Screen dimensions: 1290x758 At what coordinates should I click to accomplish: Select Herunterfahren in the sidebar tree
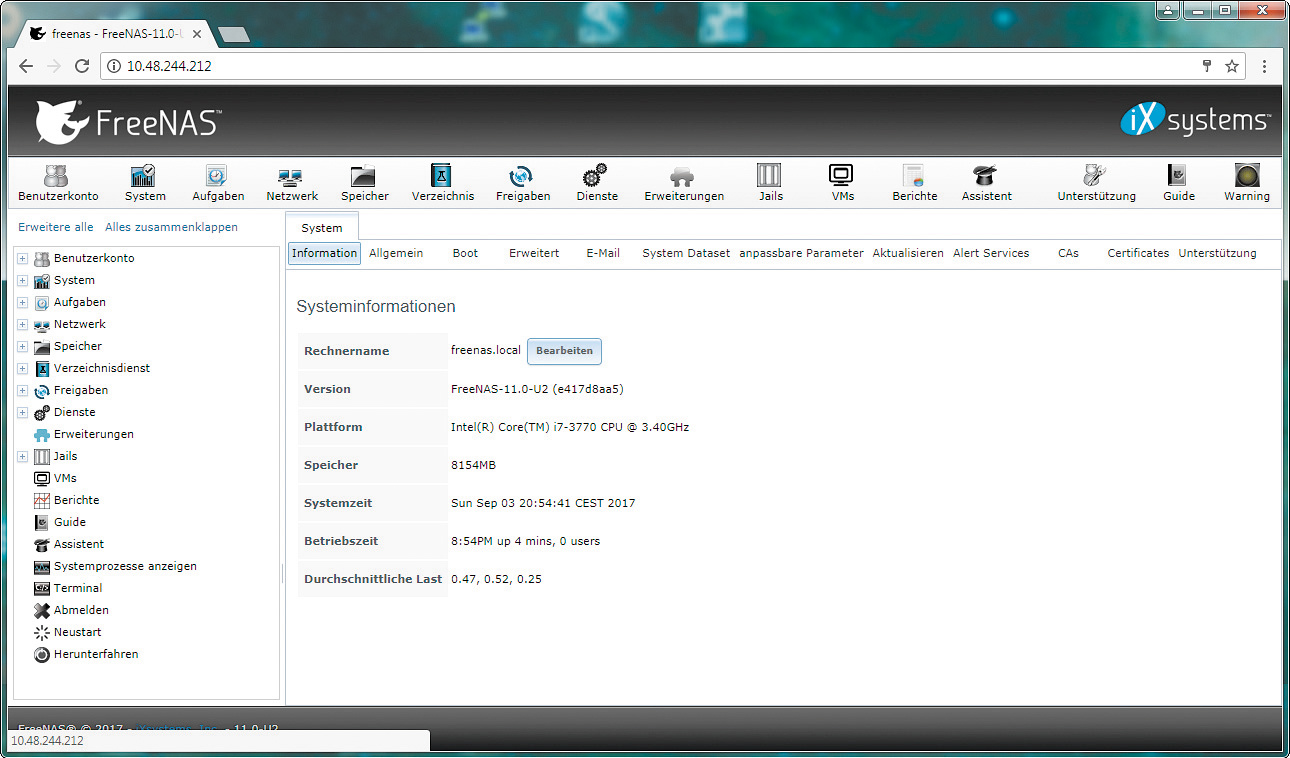click(96, 655)
